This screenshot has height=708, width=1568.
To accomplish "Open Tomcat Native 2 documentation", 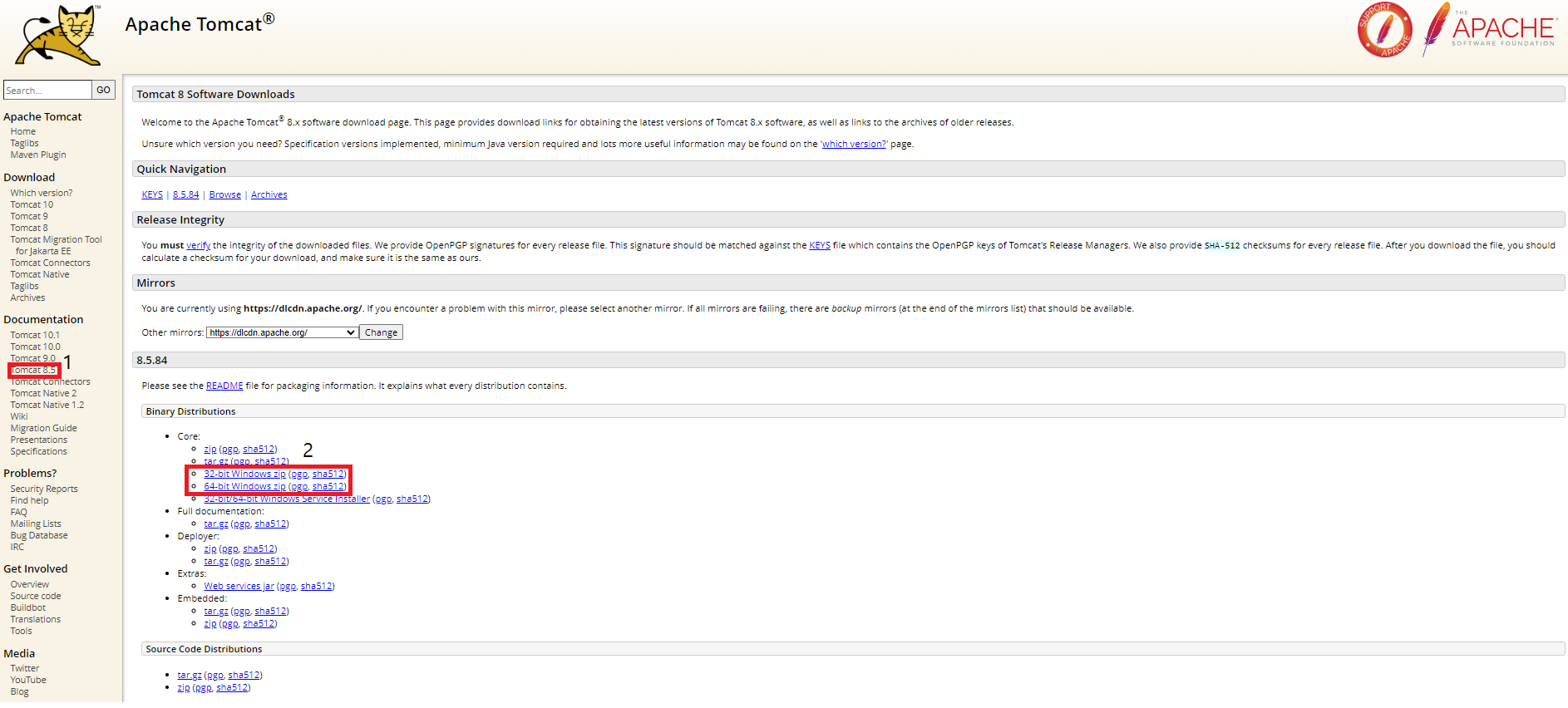I will point(43,393).
